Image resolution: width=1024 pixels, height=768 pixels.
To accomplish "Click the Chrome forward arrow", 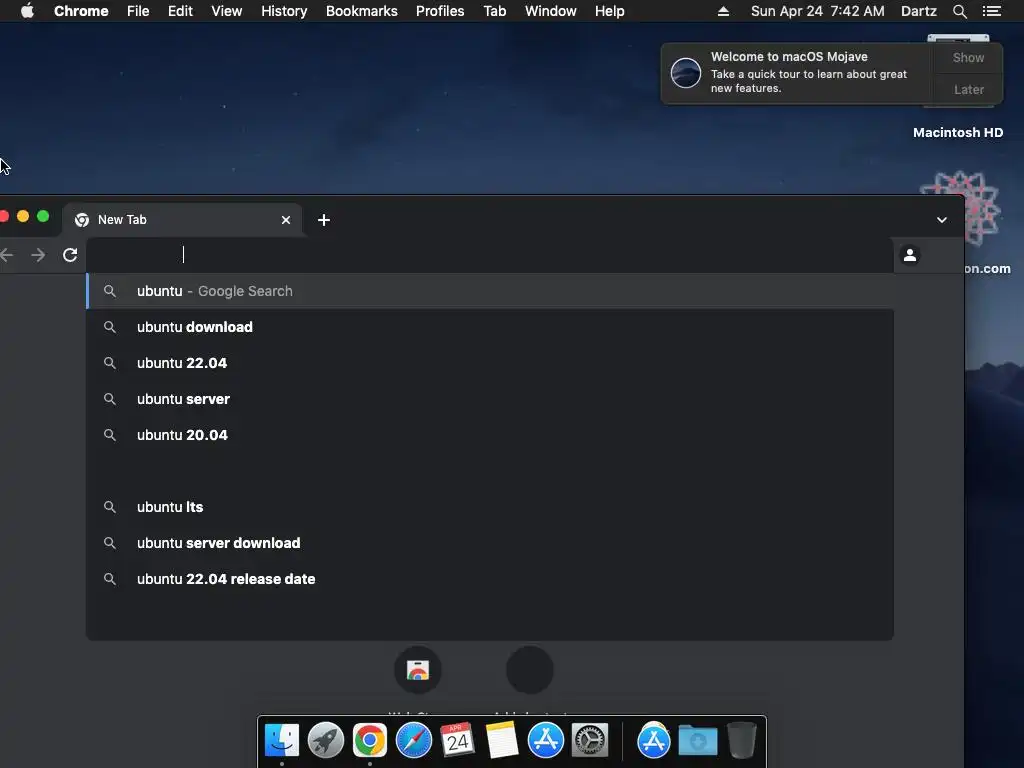I will (39, 255).
